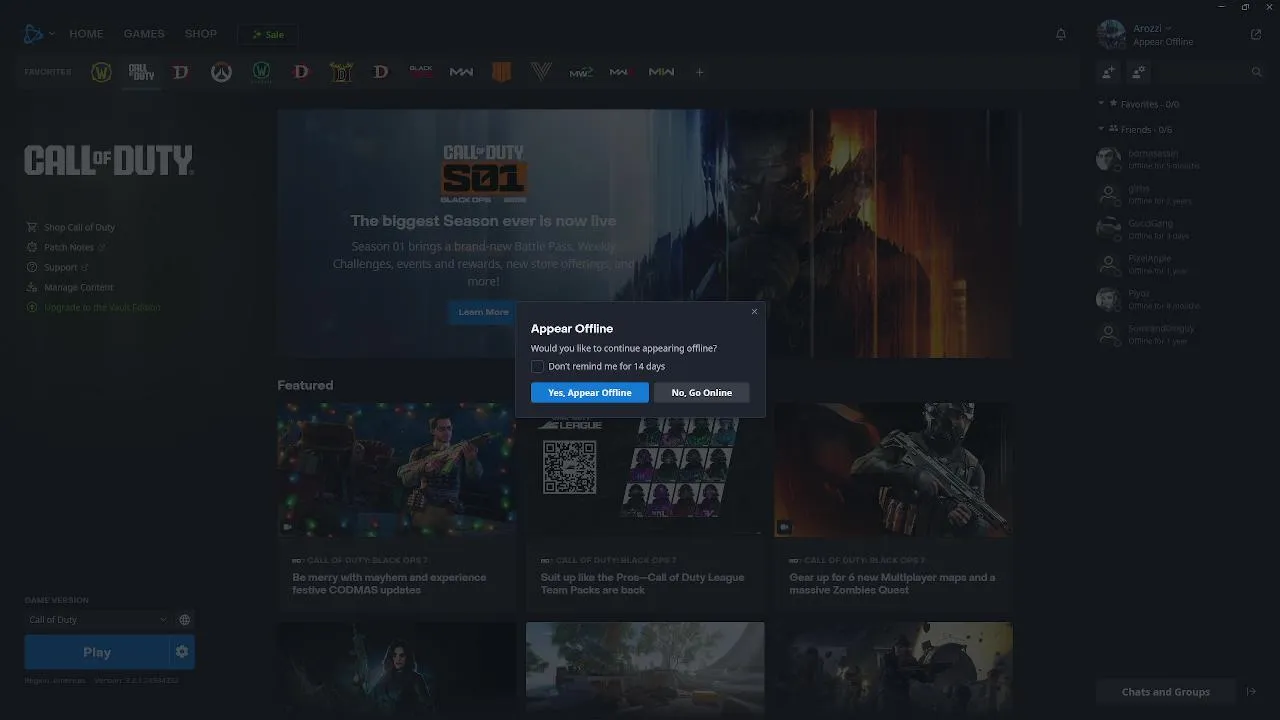Click the Add Friend icon

[x=1108, y=72]
